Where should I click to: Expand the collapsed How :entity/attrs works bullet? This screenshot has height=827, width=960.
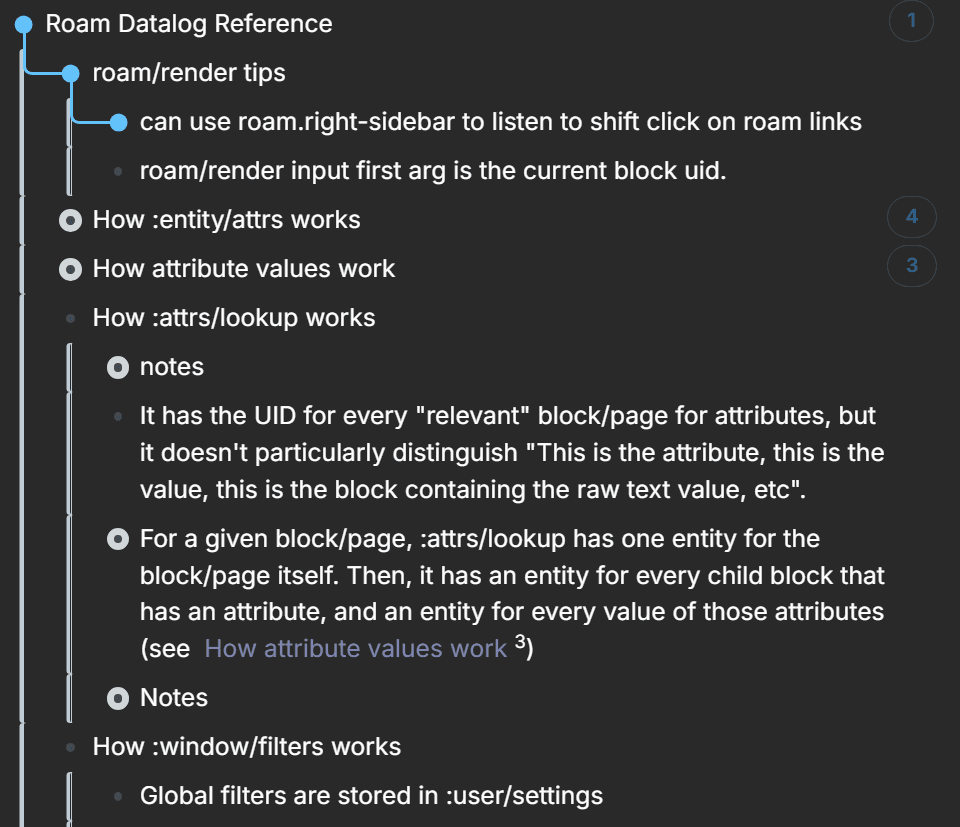click(x=70, y=220)
